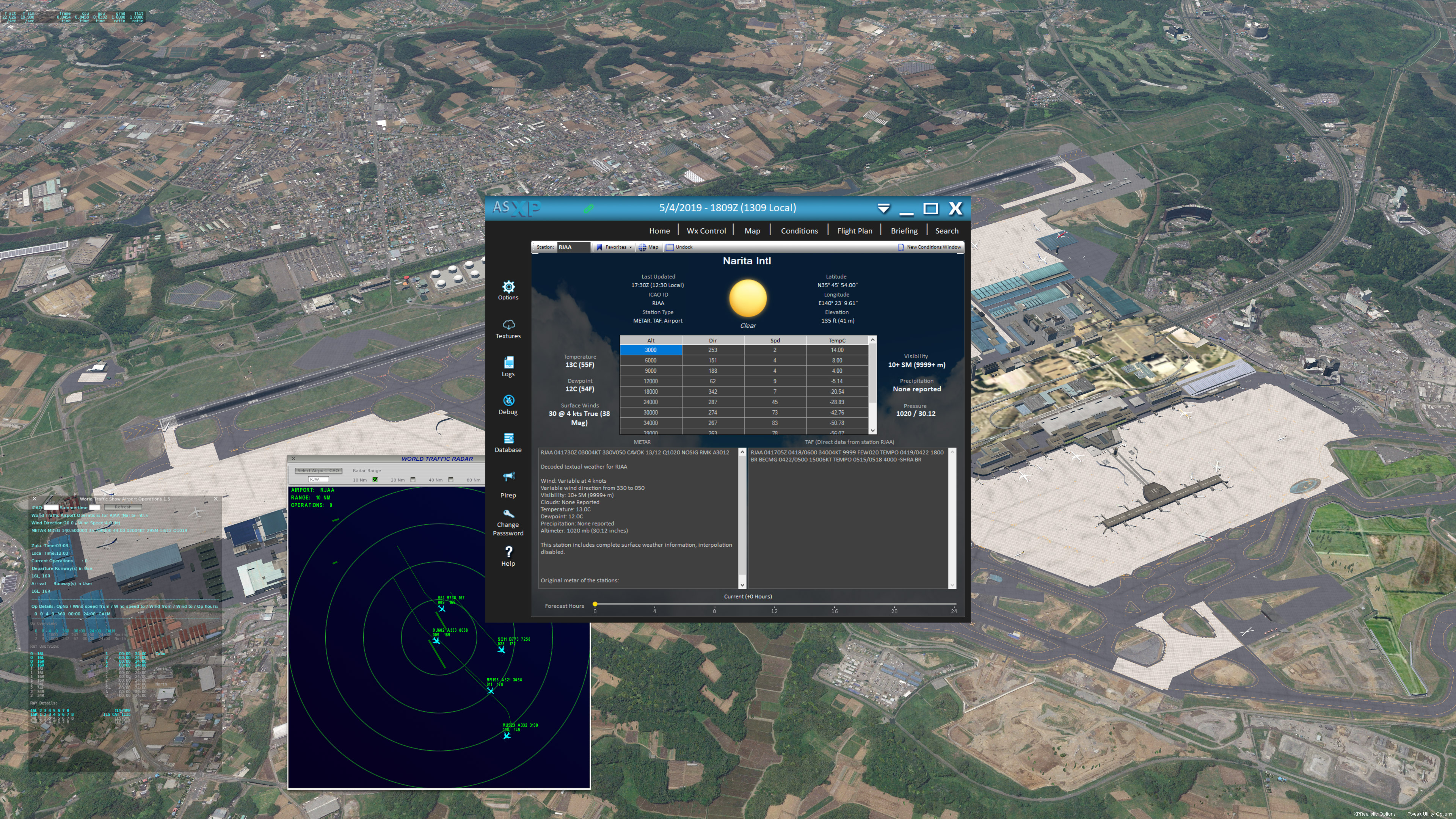Click the Change Password key icon
1456x819 pixels.
508,513
